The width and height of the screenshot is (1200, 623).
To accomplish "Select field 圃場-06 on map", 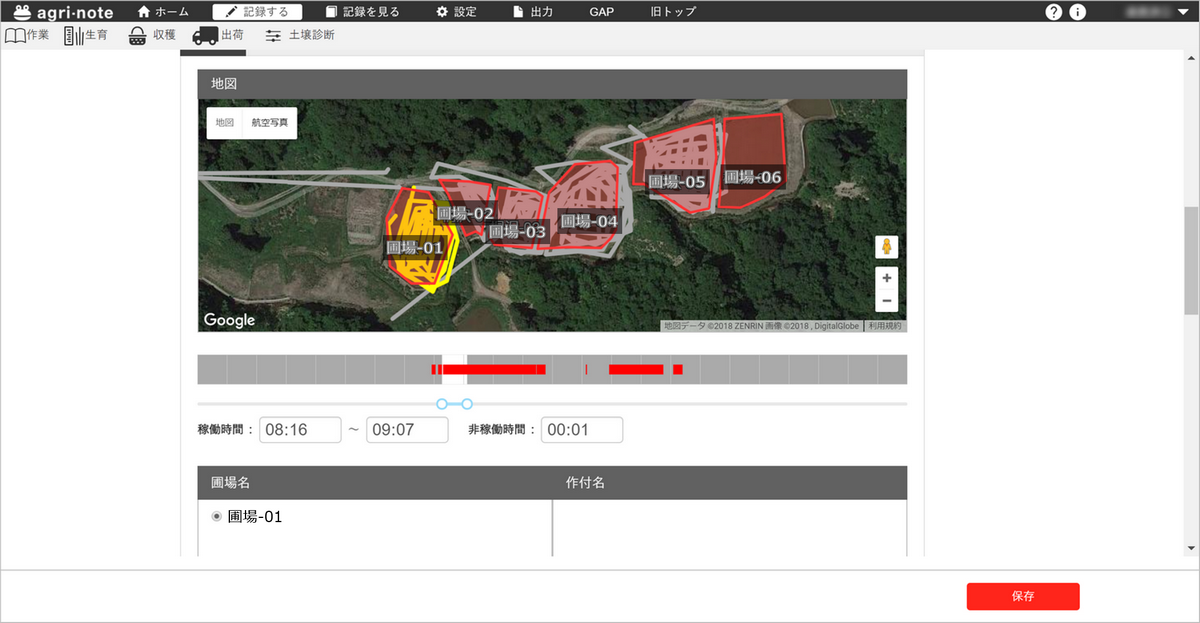I will 752,177.
